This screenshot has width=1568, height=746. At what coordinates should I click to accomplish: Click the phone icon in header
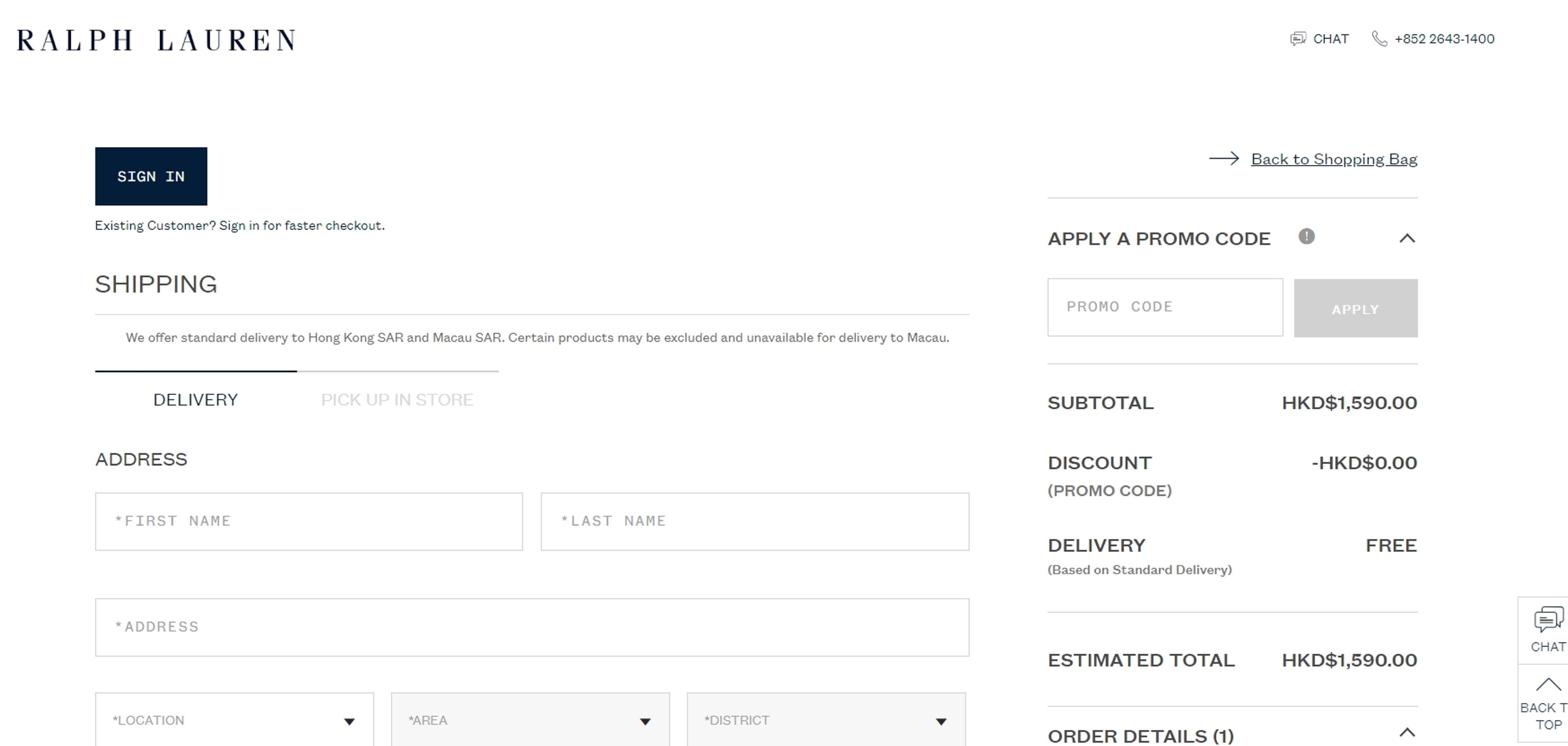click(x=1379, y=39)
